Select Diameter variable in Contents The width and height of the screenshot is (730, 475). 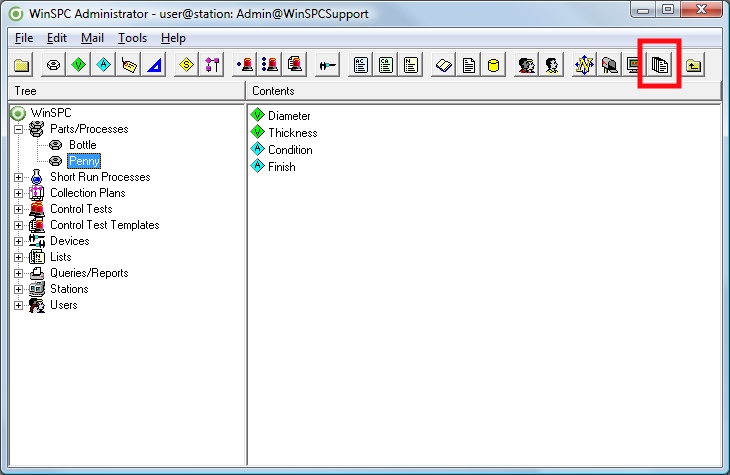pos(289,115)
